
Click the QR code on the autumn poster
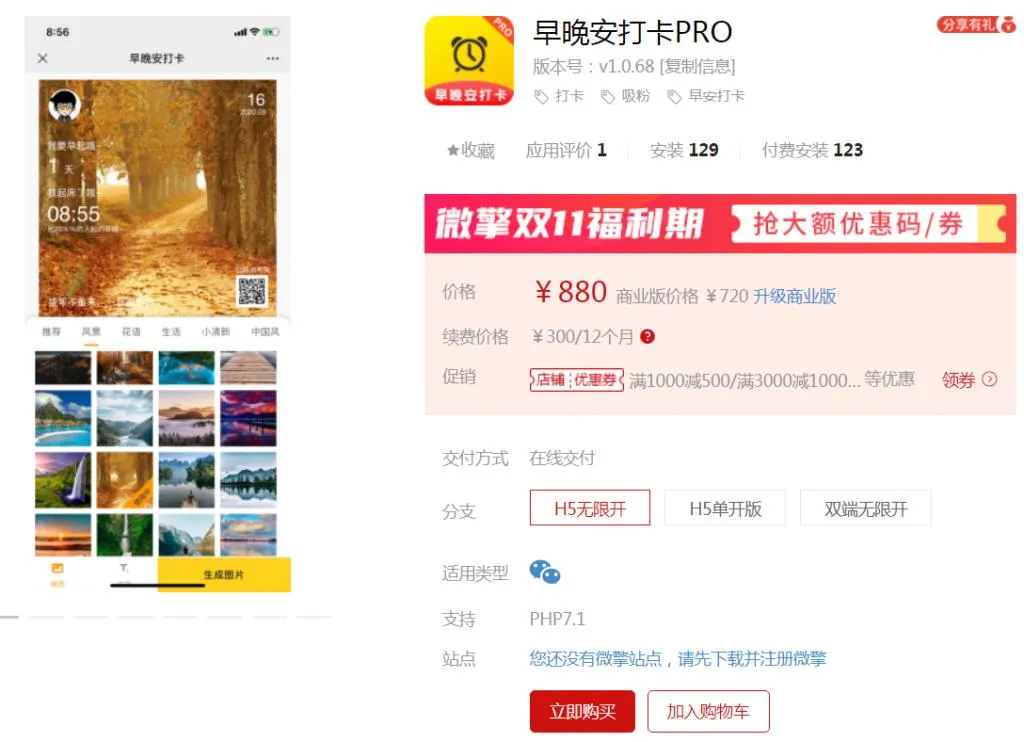point(252,291)
